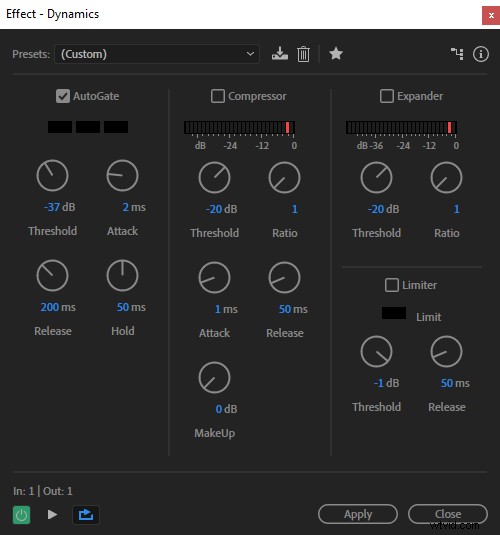Click the Compressor 1 ms attack value
Viewport: 500px width, 535px height.
226,309
